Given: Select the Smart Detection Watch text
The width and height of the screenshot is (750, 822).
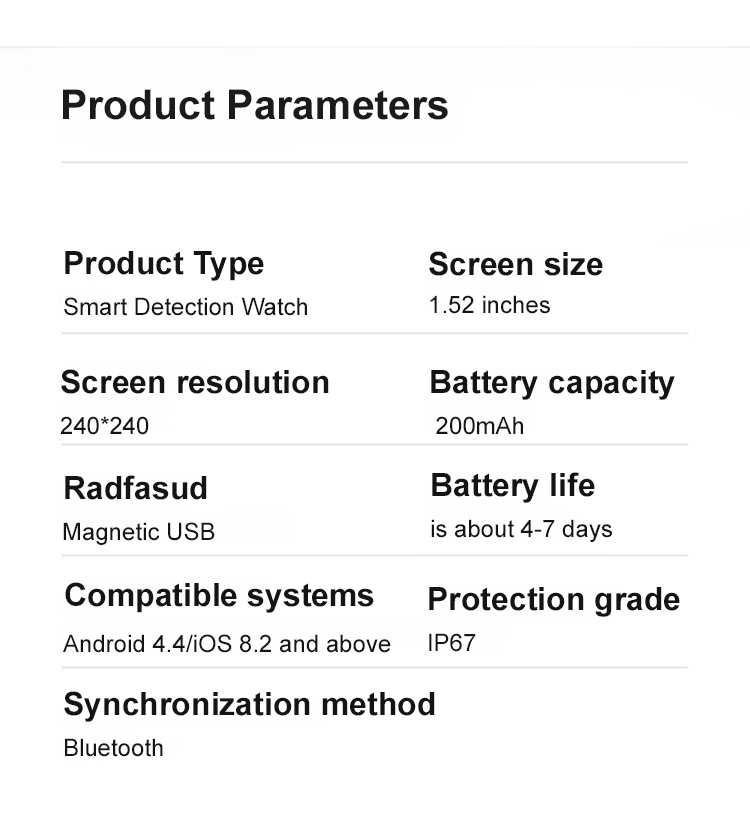Looking at the screenshot, I should point(185,307).
